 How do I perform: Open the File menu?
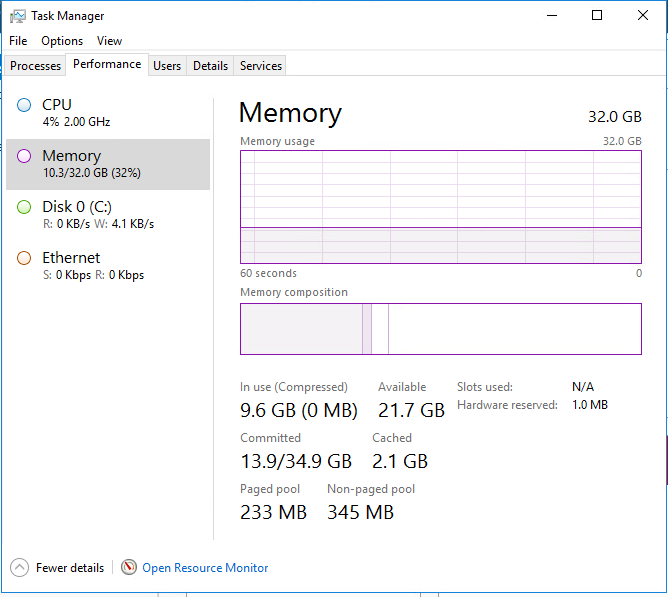(x=18, y=41)
